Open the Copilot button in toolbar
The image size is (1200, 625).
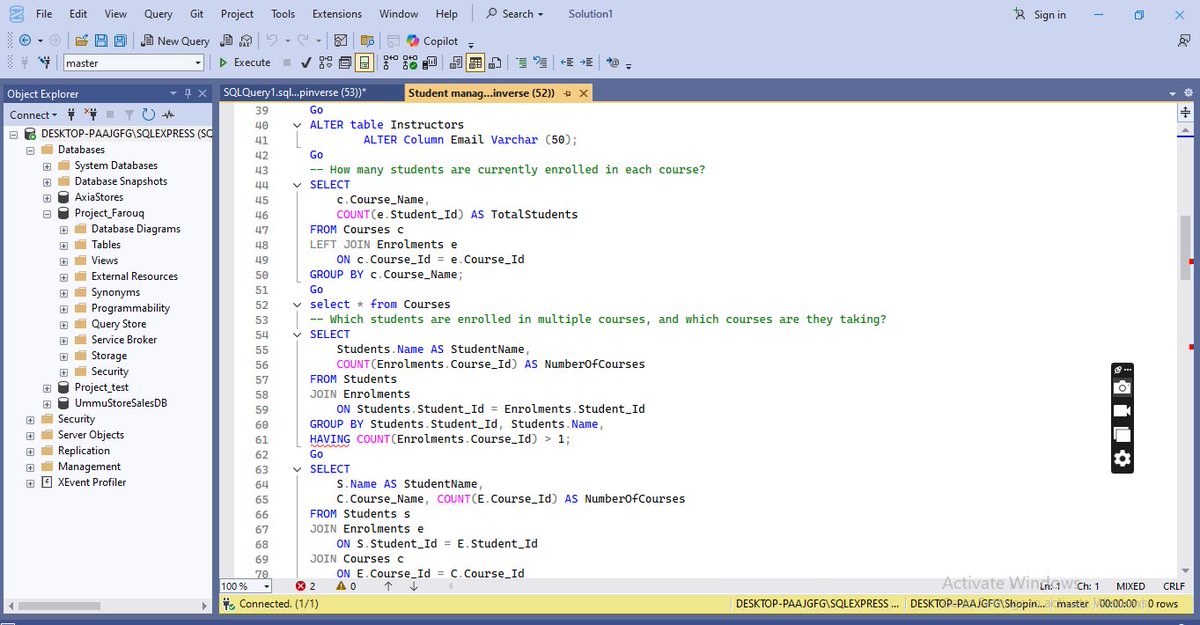432,41
